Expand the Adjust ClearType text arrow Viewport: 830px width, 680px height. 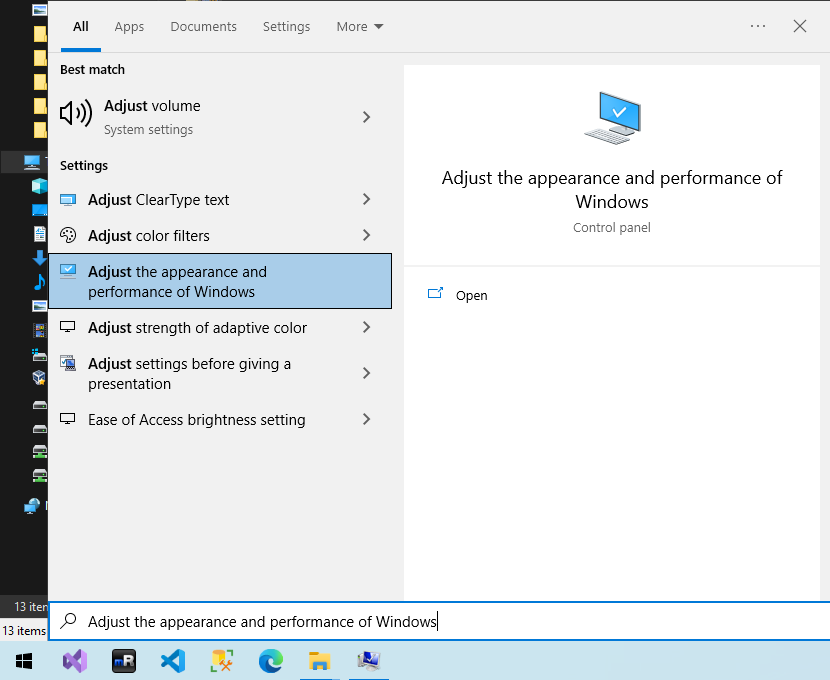click(366, 200)
